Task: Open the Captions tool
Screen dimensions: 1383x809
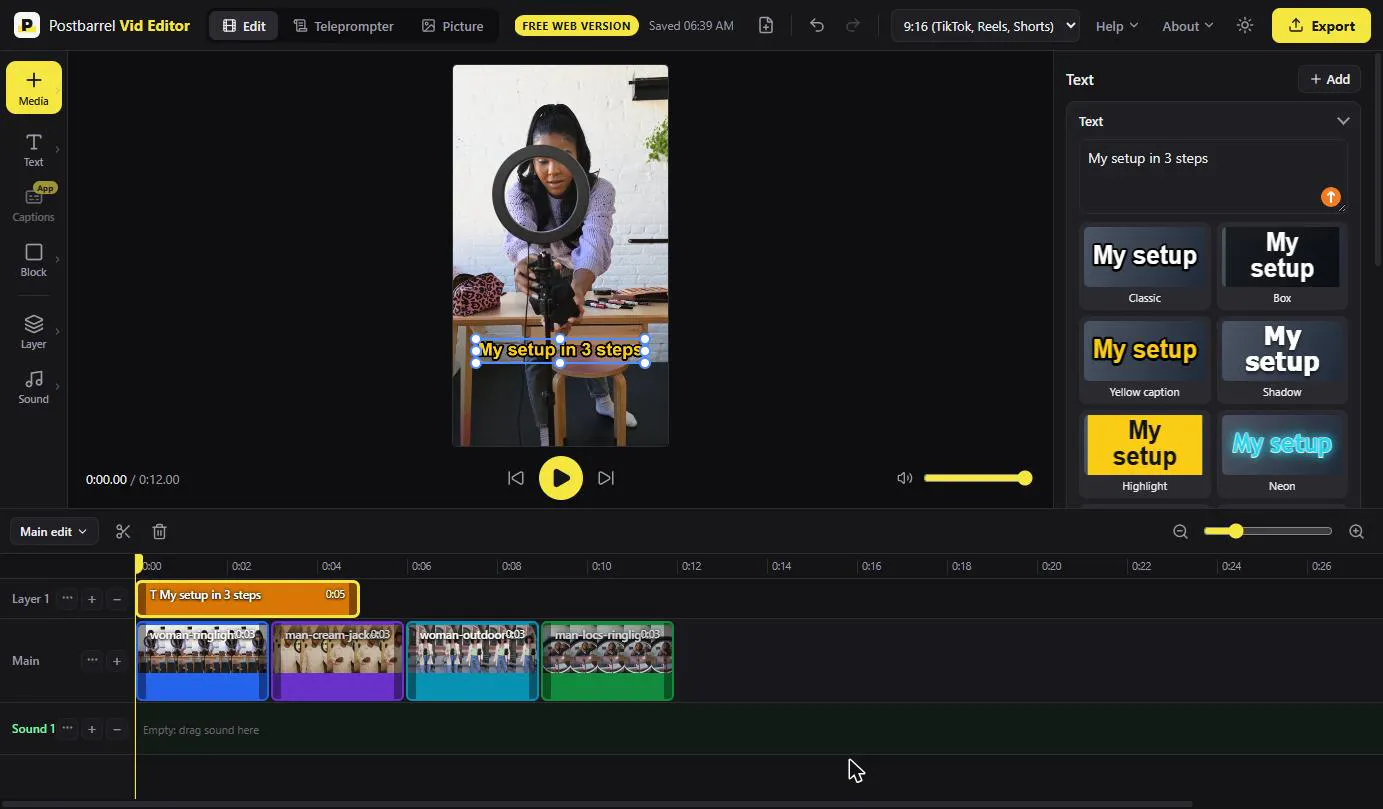Action: (33, 204)
